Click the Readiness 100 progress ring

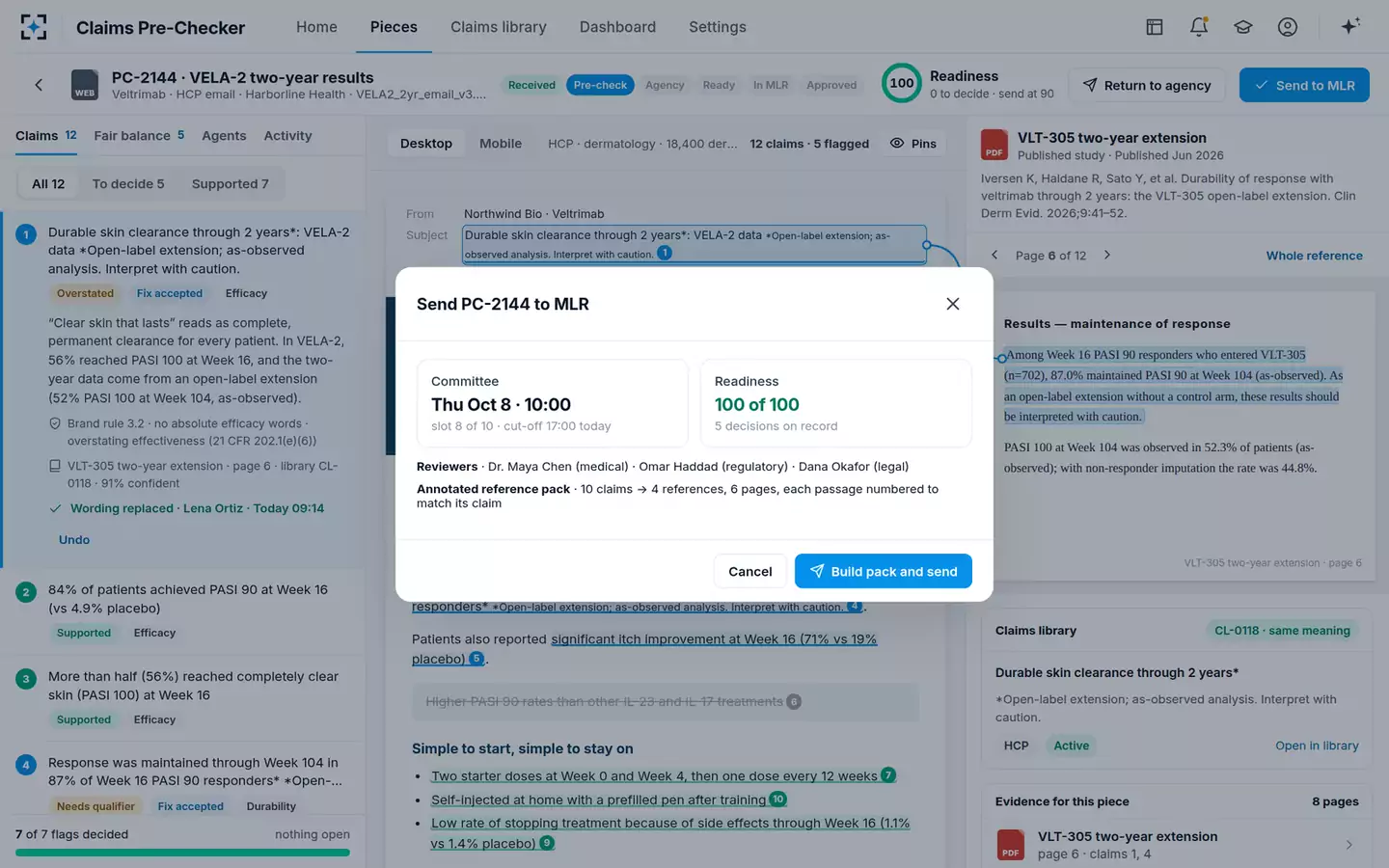(902, 83)
